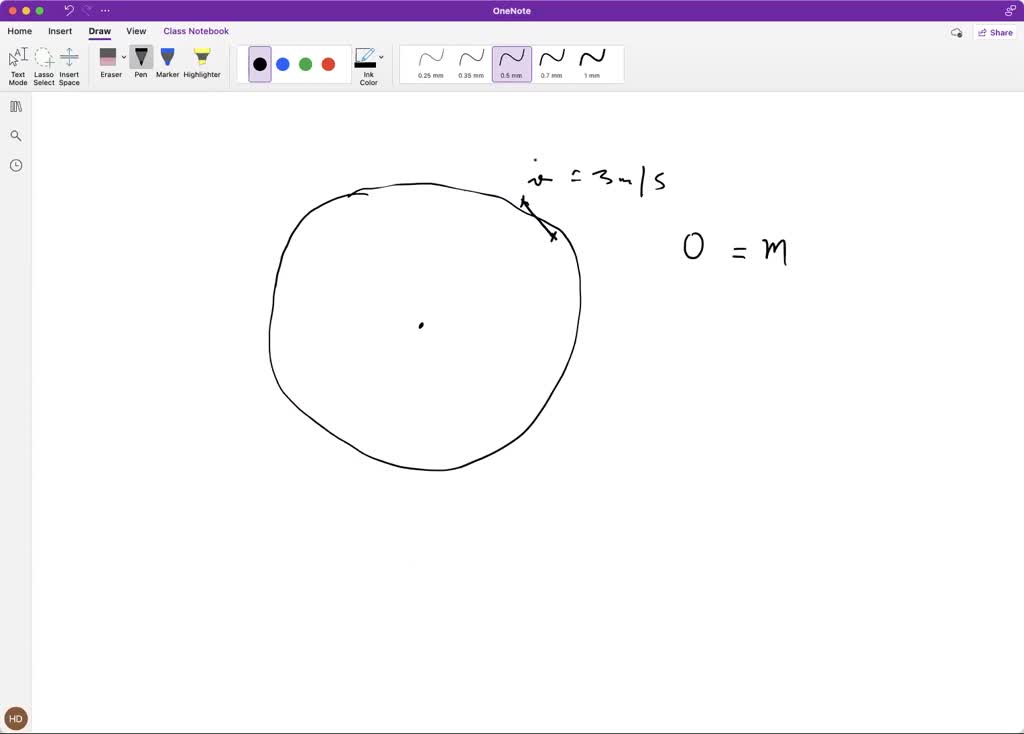Open the Lasso Select tool
Image resolution: width=1024 pixels, height=734 pixels.
43,64
